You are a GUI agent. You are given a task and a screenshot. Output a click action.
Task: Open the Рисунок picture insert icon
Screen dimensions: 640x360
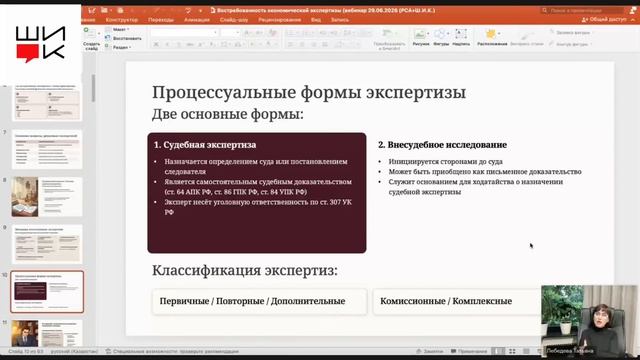coord(420,34)
